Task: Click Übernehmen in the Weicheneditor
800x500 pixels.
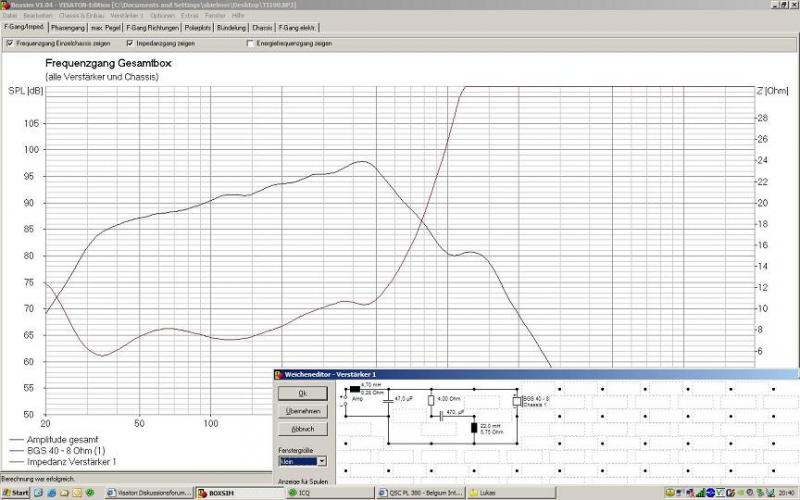Action: click(x=303, y=411)
